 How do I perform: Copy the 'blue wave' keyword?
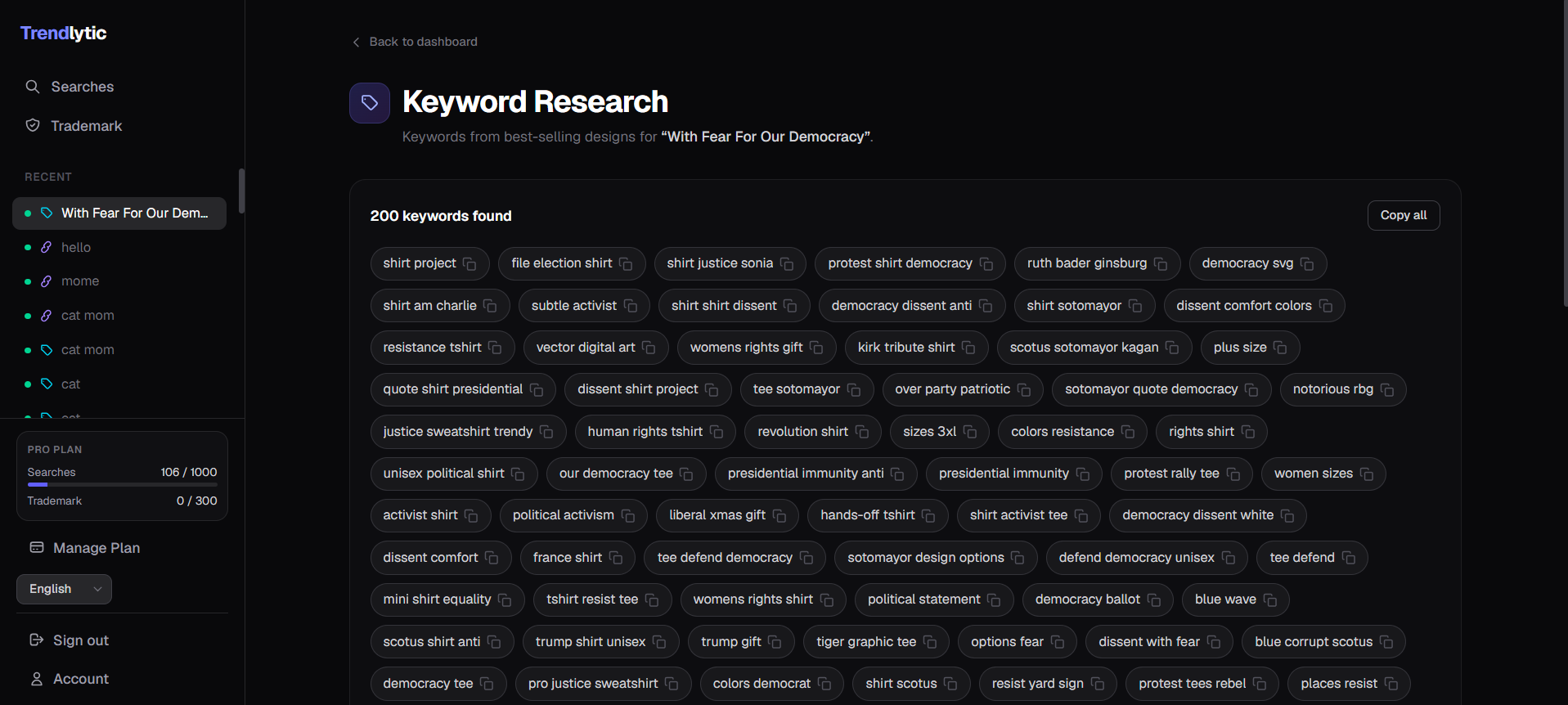click(x=1270, y=599)
